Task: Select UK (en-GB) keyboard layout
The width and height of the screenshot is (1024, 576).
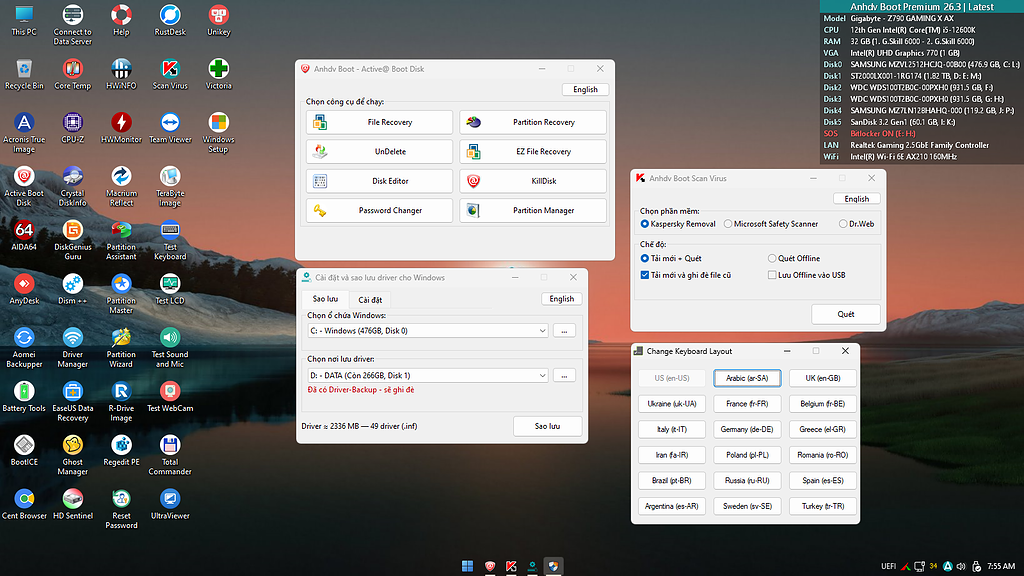Action: tap(823, 378)
